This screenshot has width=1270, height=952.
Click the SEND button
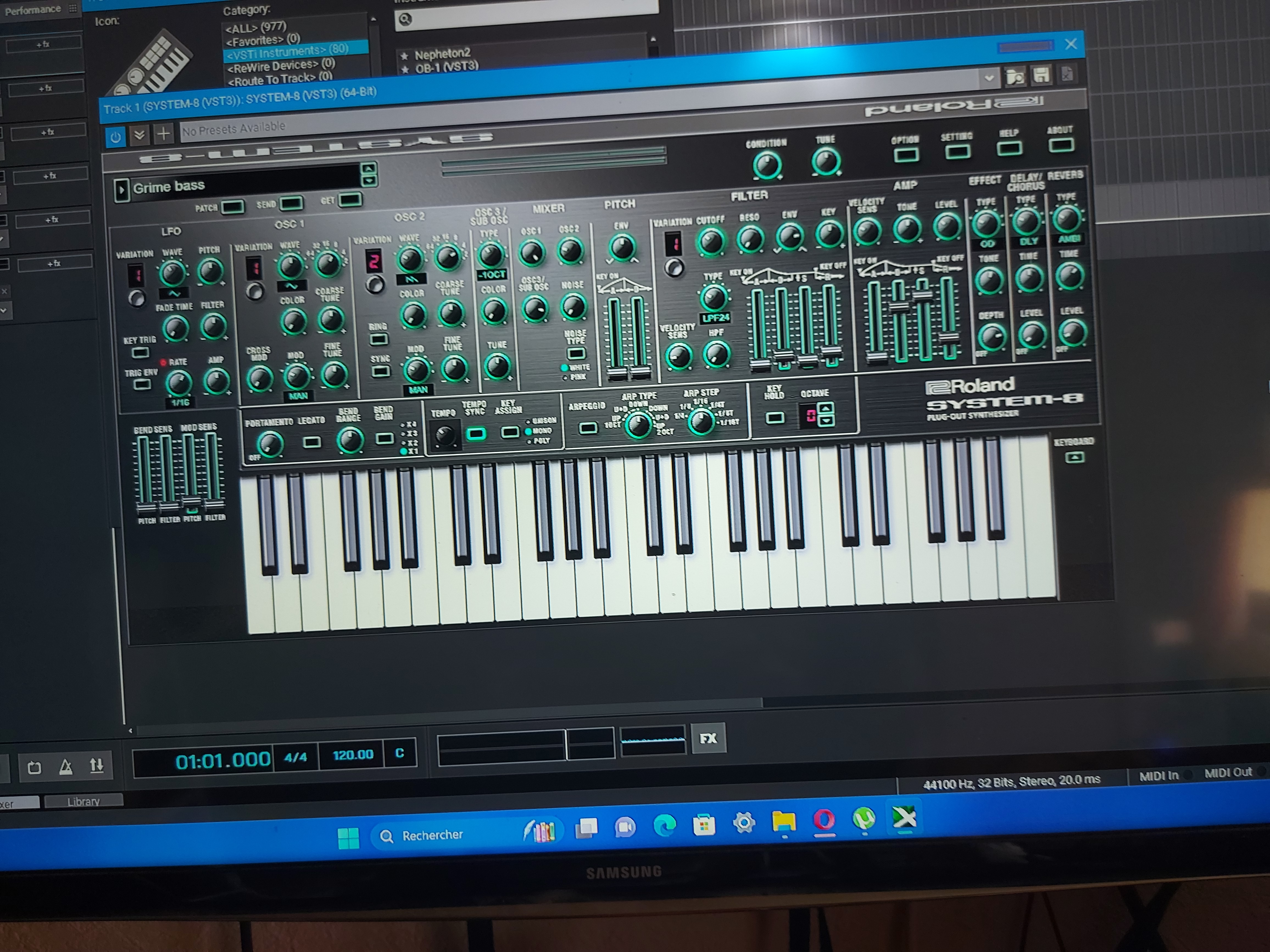[291, 203]
